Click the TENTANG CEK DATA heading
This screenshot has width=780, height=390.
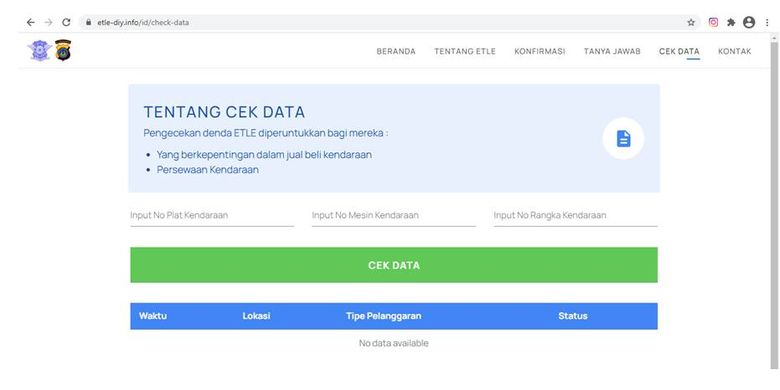click(224, 112)
